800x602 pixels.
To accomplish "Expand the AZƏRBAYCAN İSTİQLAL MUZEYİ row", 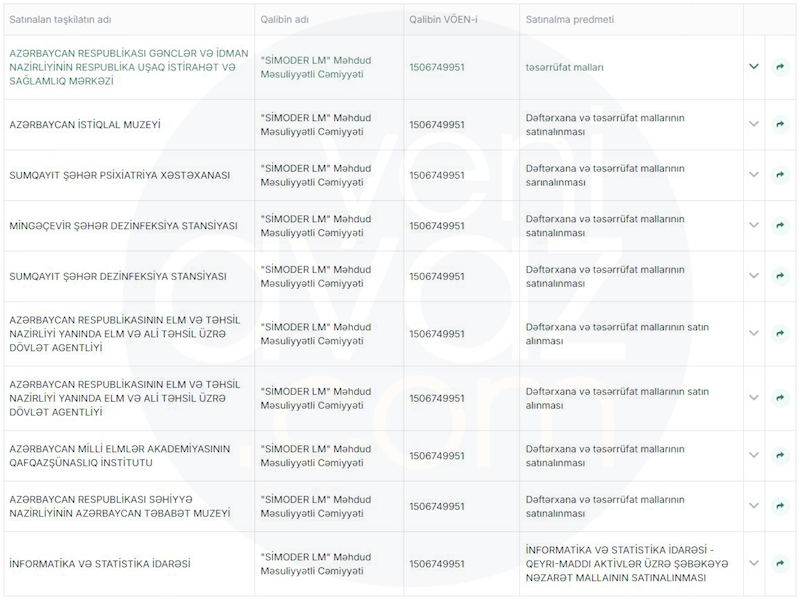I will 754,124.
